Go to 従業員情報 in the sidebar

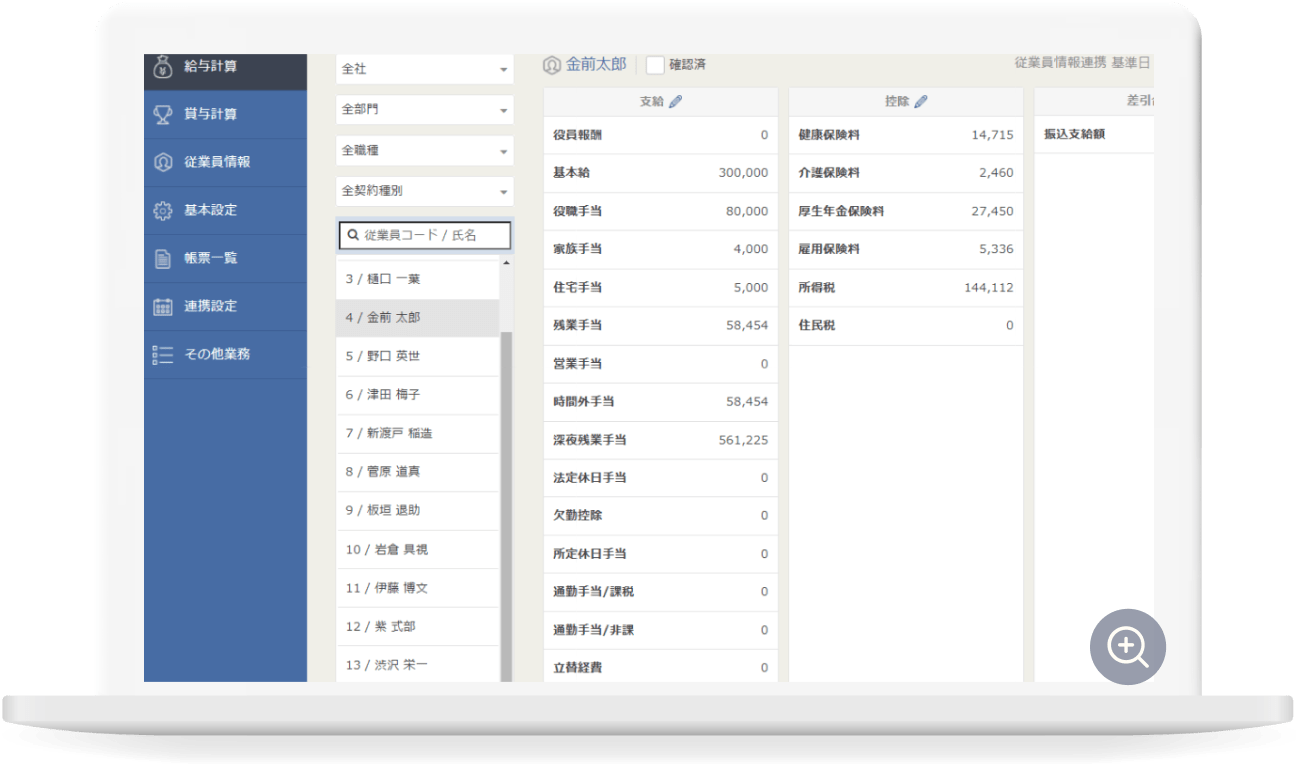point(225,162)
